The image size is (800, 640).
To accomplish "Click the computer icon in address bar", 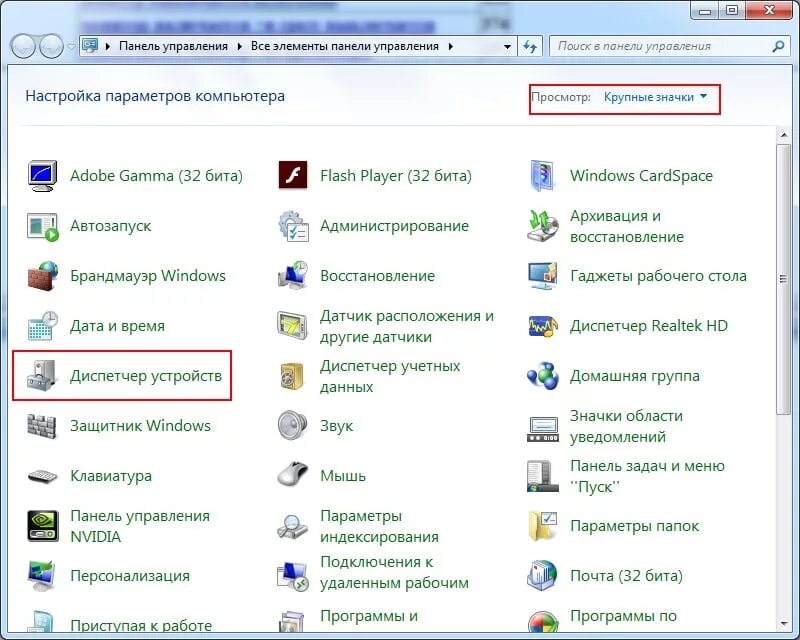I will tap(90, 46).
